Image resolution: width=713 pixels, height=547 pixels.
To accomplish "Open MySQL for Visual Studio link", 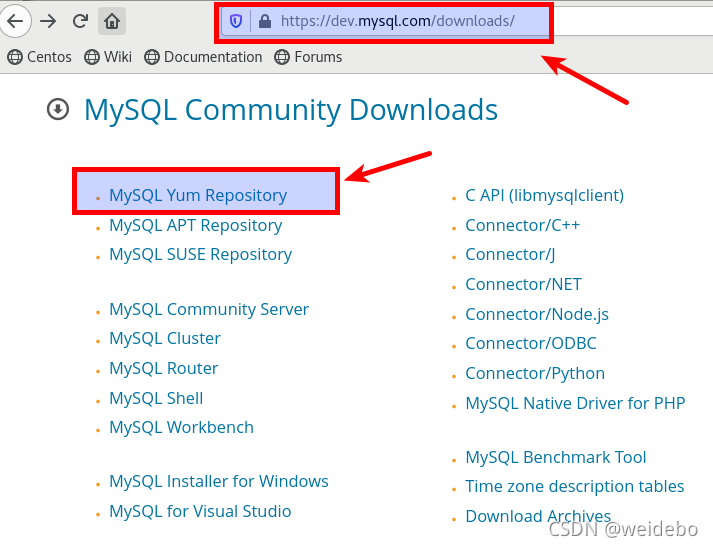I will coord(200,512).
